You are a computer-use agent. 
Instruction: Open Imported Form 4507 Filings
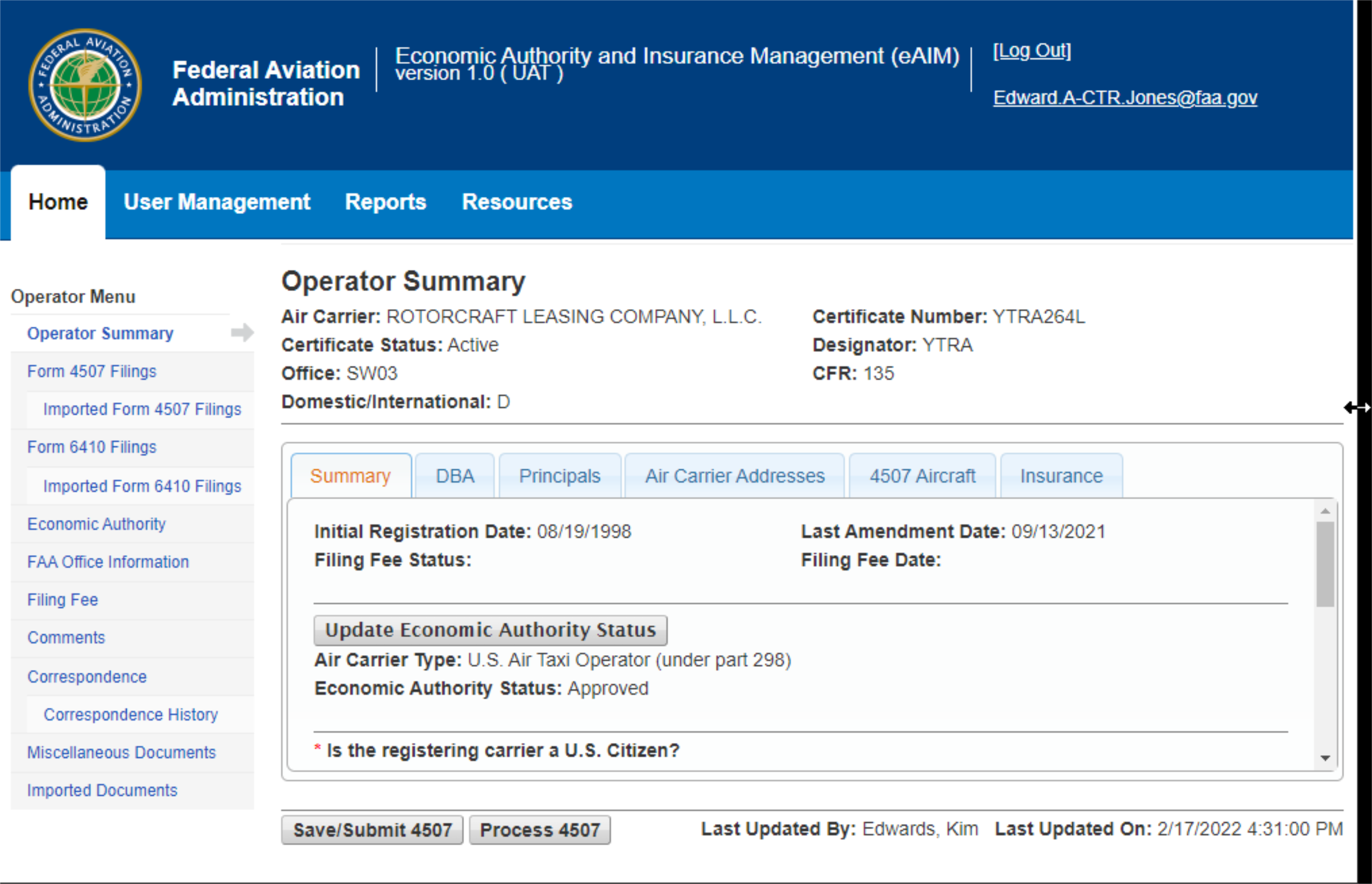(143, 409)
